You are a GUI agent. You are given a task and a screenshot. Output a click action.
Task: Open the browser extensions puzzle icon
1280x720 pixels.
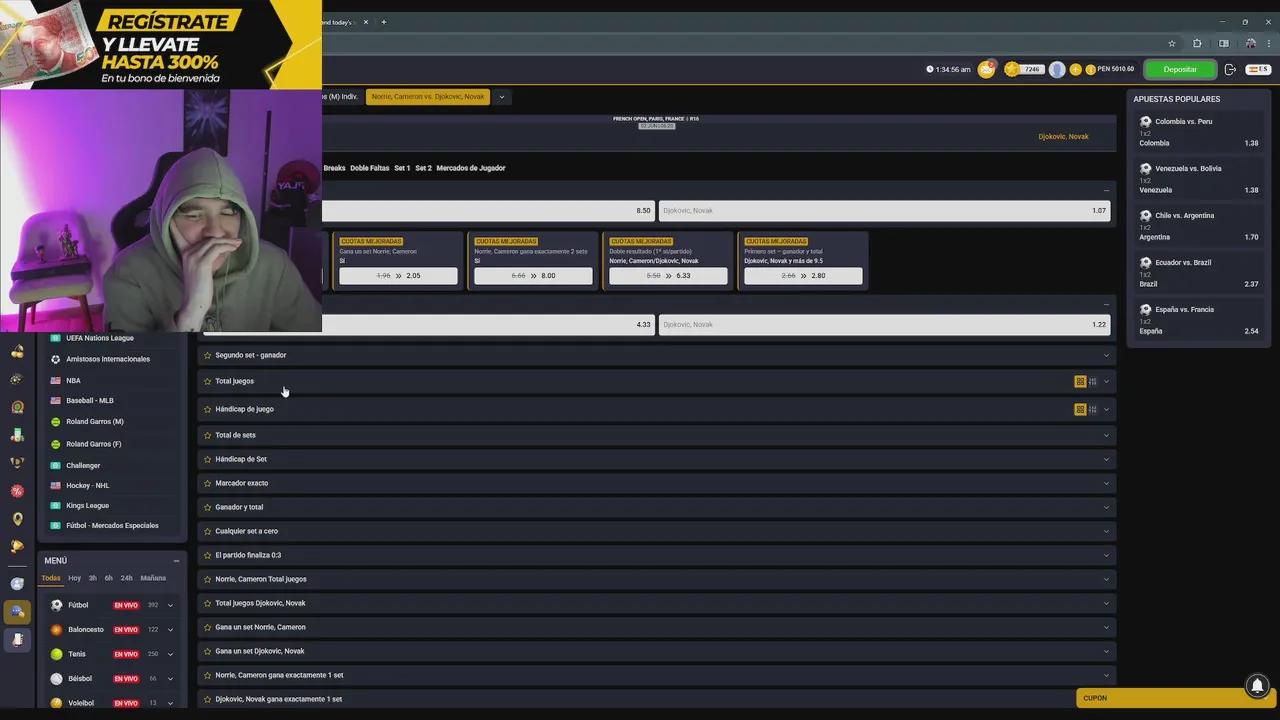(x=1197, y=43)
